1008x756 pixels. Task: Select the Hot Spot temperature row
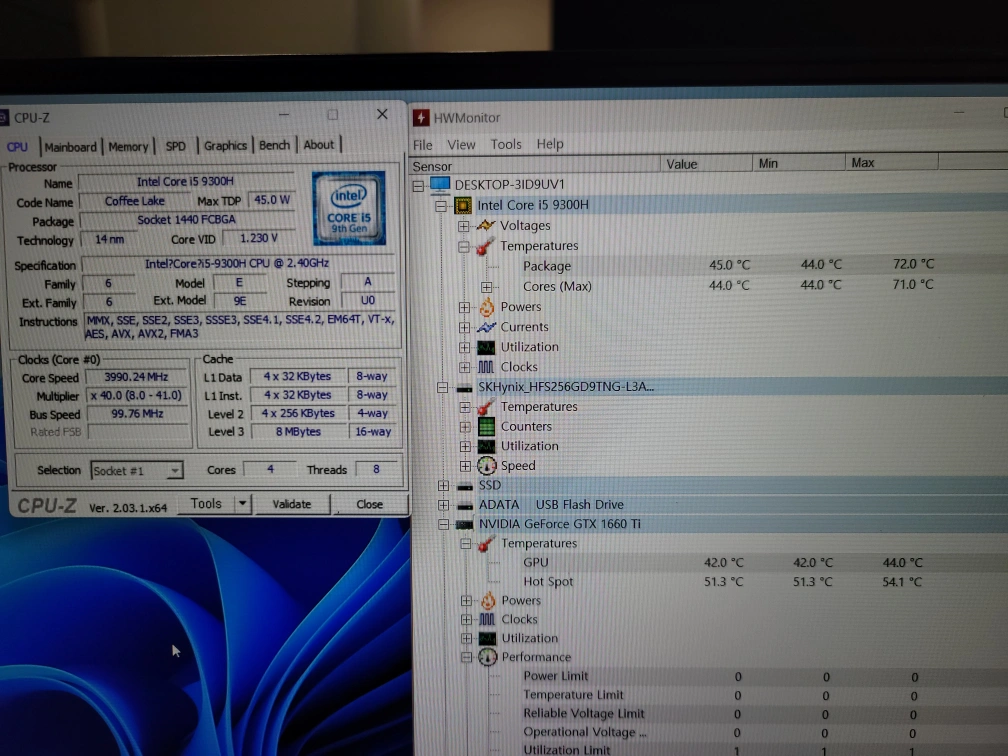click(x=710, y=582)
